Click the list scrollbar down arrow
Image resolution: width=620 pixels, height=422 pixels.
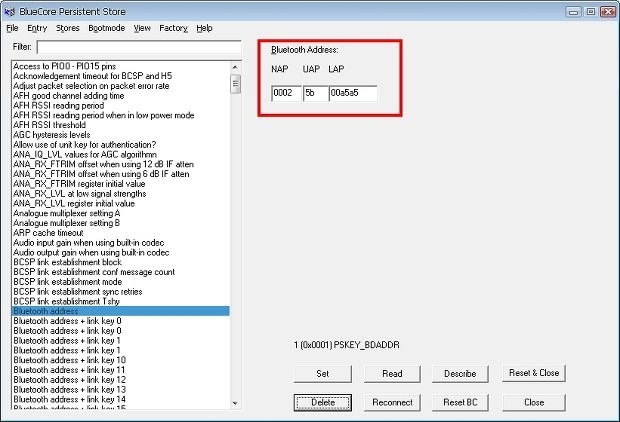tap(235, 403)
